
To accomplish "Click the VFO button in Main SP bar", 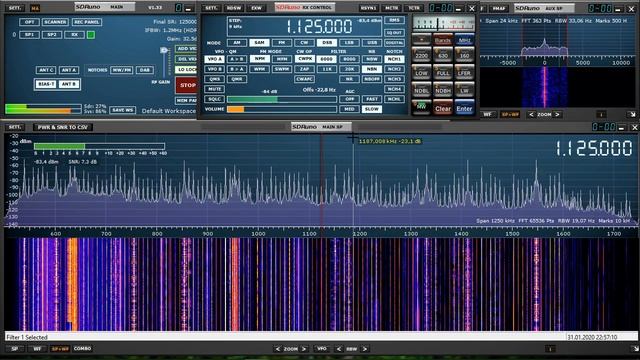I will coord(321,349).
